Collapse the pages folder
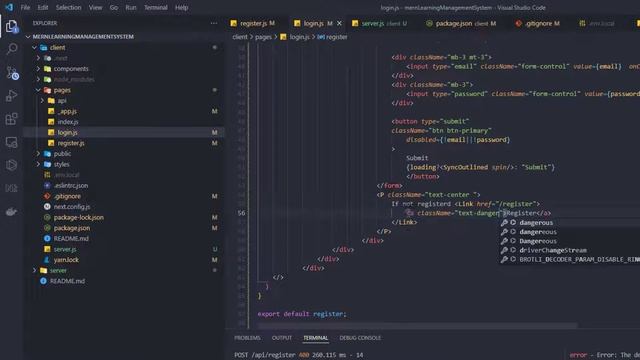640x360 pixels. tap(62, 90)
